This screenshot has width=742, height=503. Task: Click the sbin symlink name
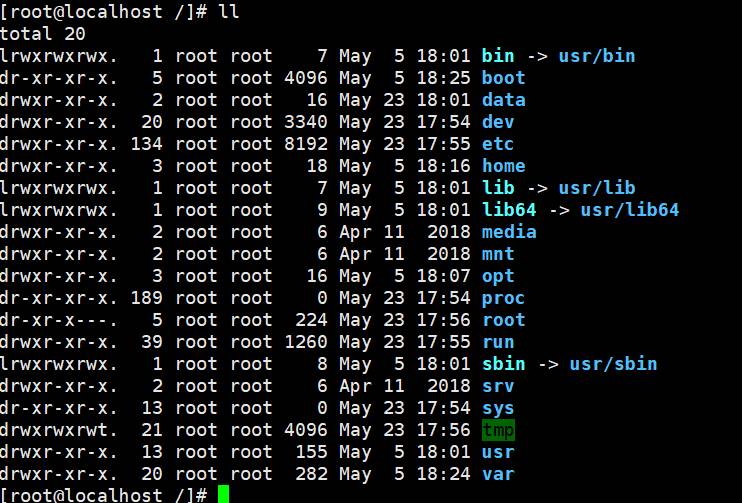pyautogui.click(x=503, y=364)
